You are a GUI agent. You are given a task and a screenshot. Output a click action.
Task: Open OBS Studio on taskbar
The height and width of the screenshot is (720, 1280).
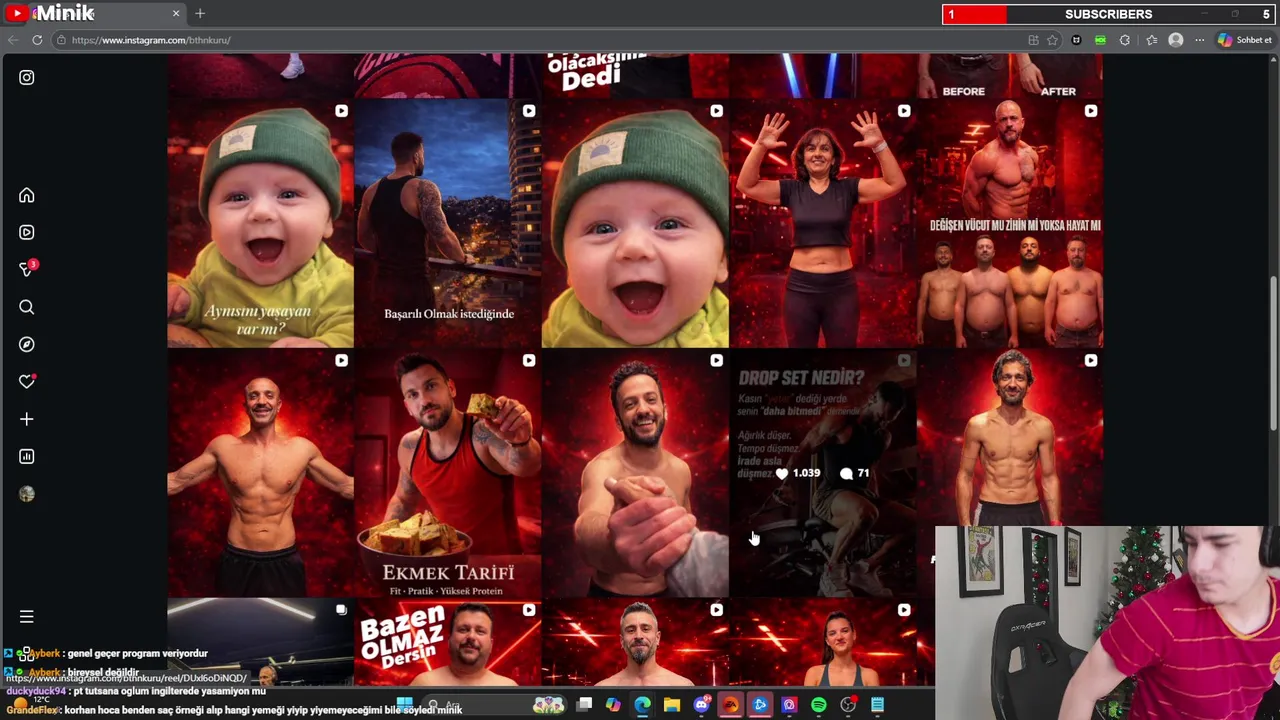[x=849, y=705]
